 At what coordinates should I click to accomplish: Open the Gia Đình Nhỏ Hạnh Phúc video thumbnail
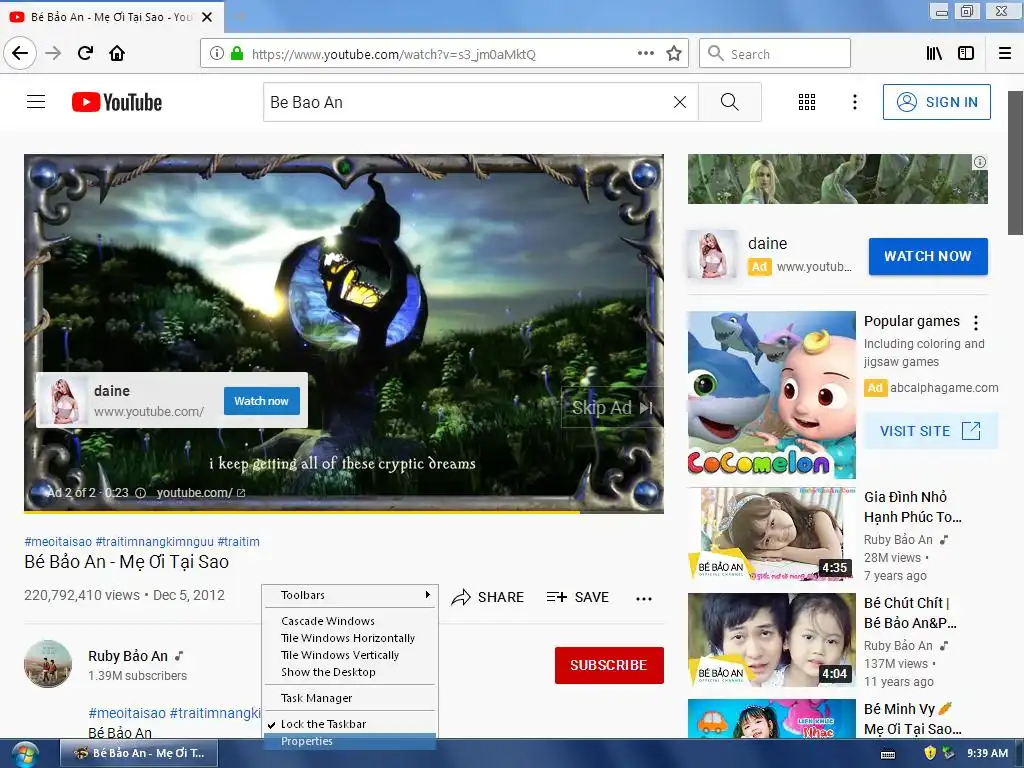click(771, 534)
